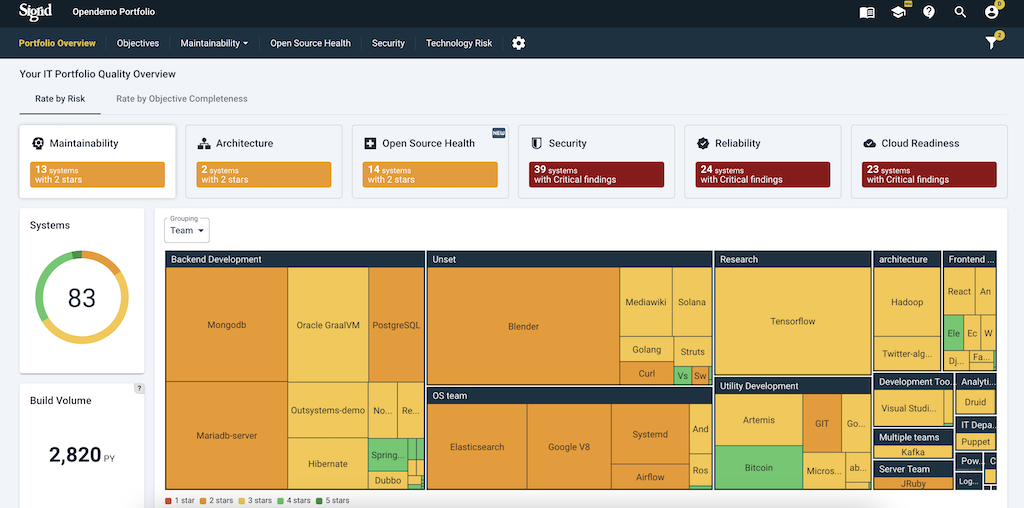
Task: Switch to Rate by Objective Completeness tab
Action: (x=182, y=99)
